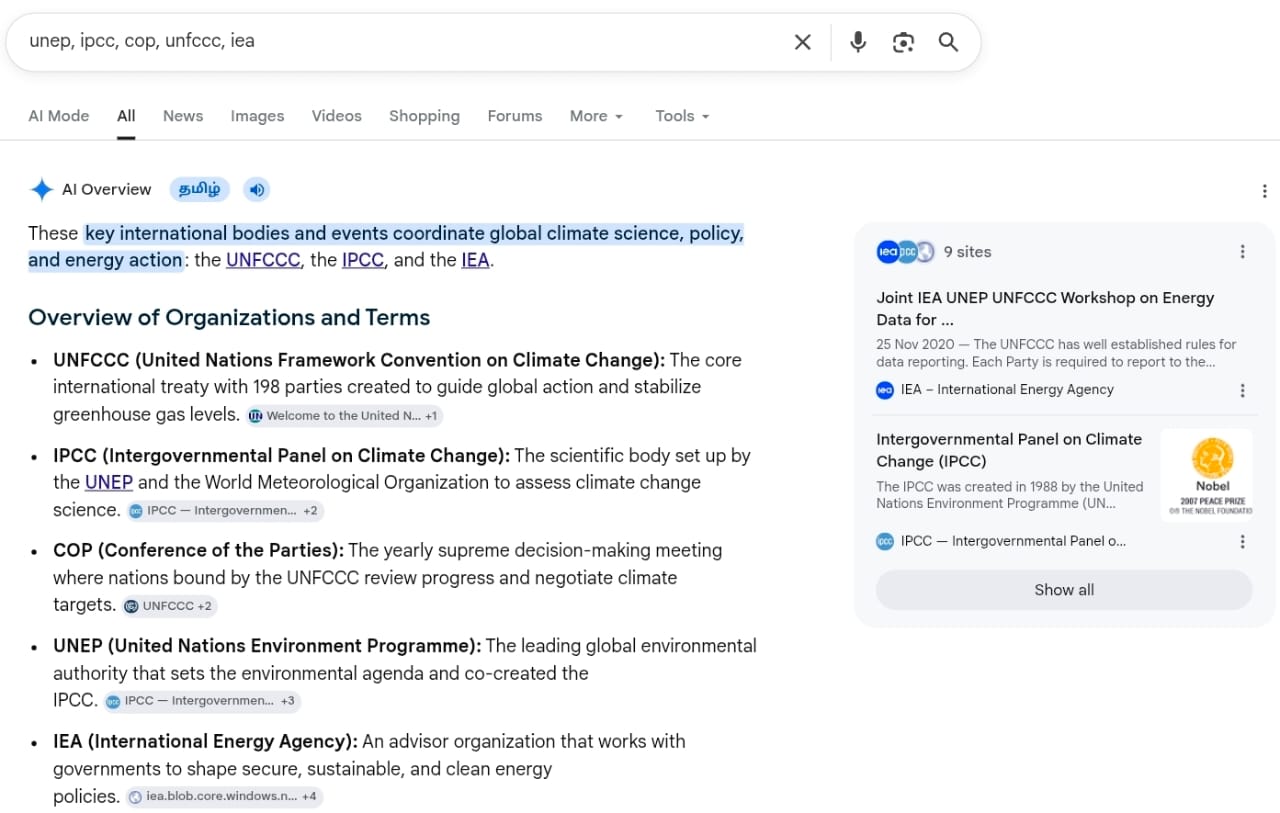Clear the search query with the X icon

tap(802, 42)
